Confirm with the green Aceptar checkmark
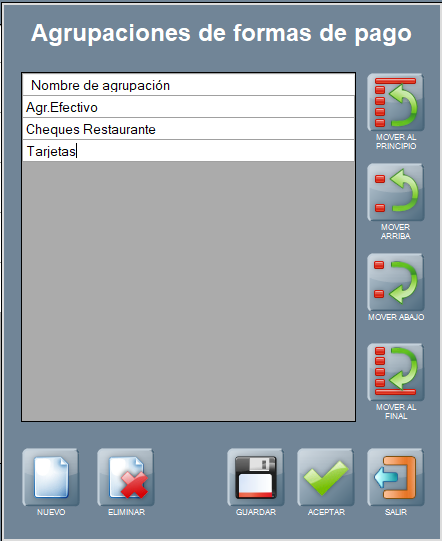This screenshot has height=541, width=442. click(326, 477)
